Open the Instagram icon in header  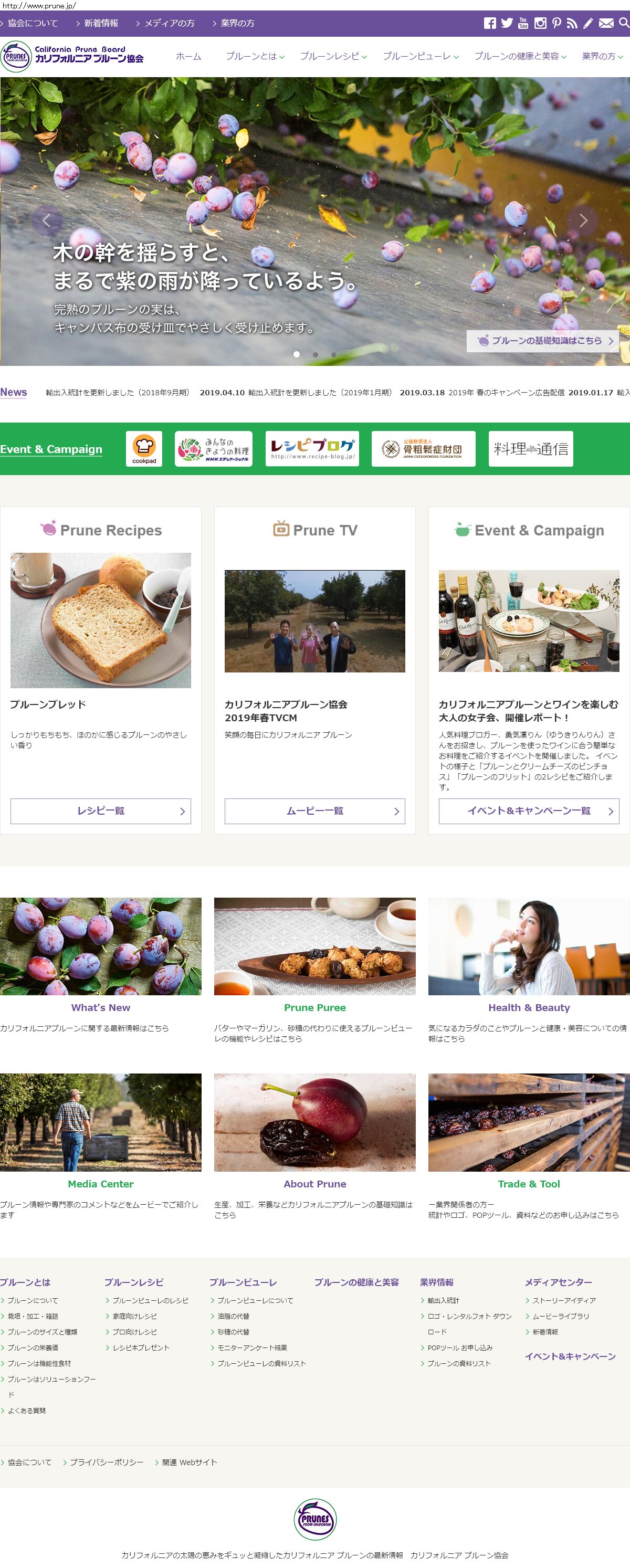click(x=540, y=23)
